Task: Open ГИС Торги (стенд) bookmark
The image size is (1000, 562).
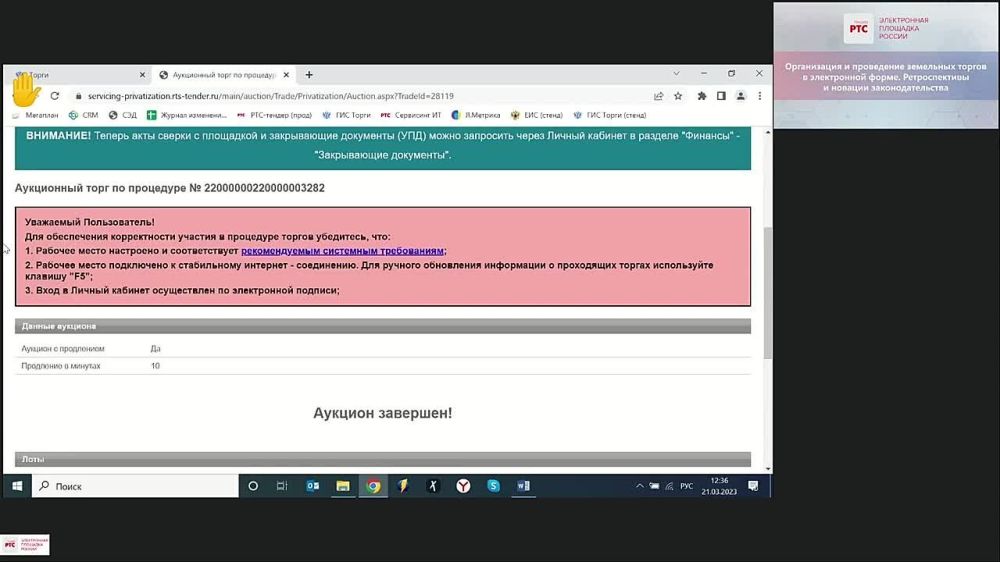Action: (x=610, y=115)
